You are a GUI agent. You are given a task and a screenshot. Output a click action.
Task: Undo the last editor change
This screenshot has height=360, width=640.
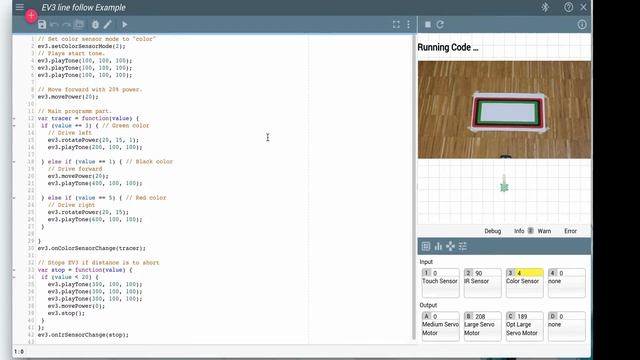coord(54,24)
